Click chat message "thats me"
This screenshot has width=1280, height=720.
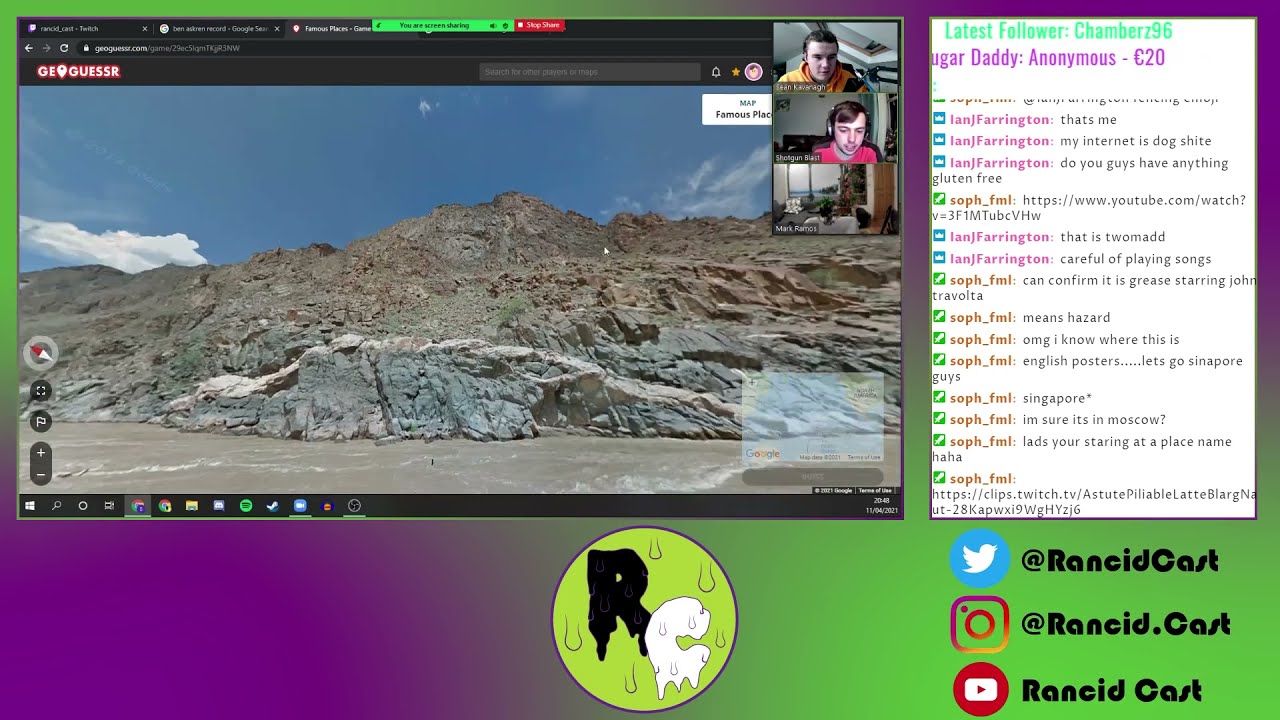click(1088, 120)
